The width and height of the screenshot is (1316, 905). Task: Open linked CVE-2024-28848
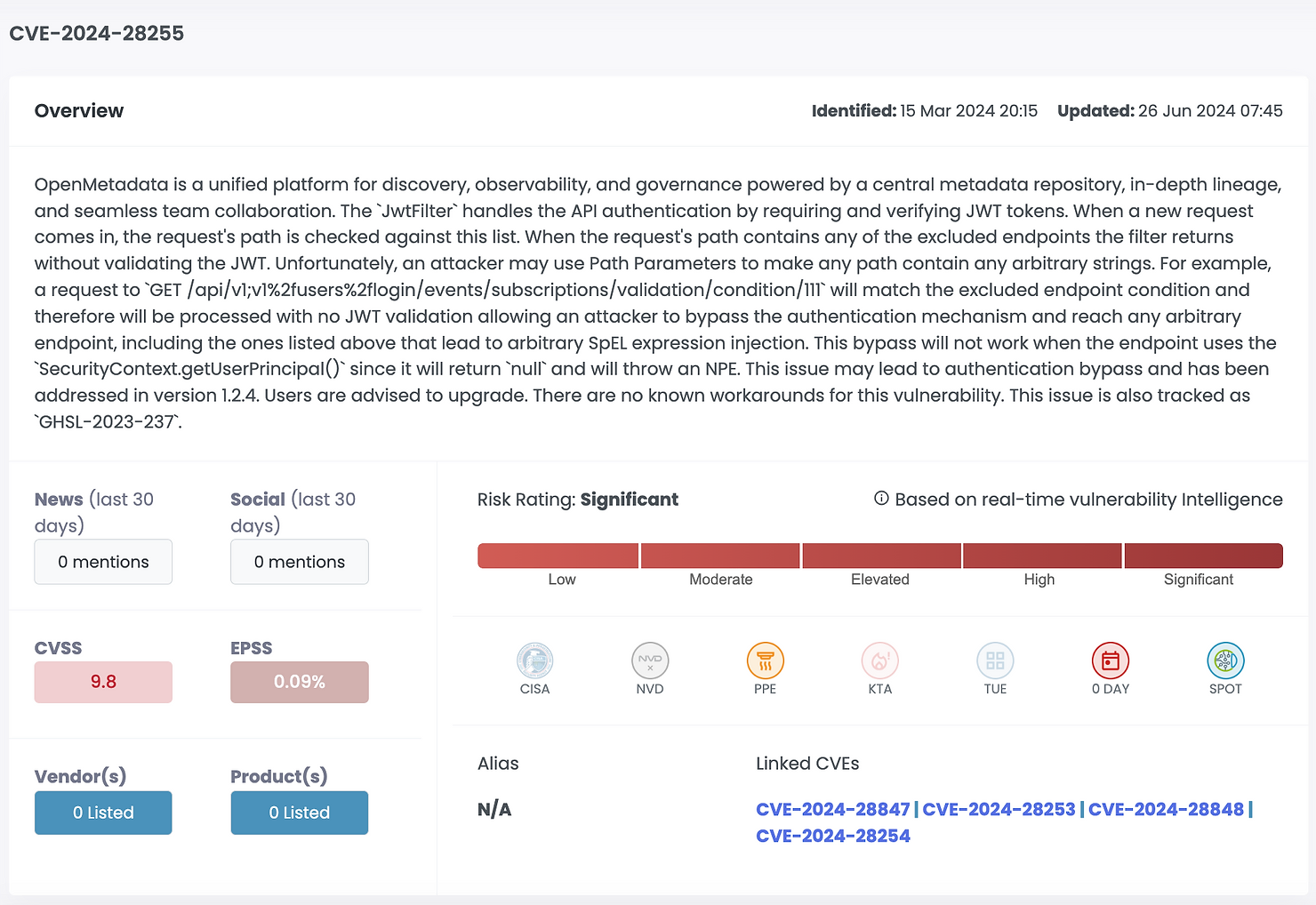1166,809
